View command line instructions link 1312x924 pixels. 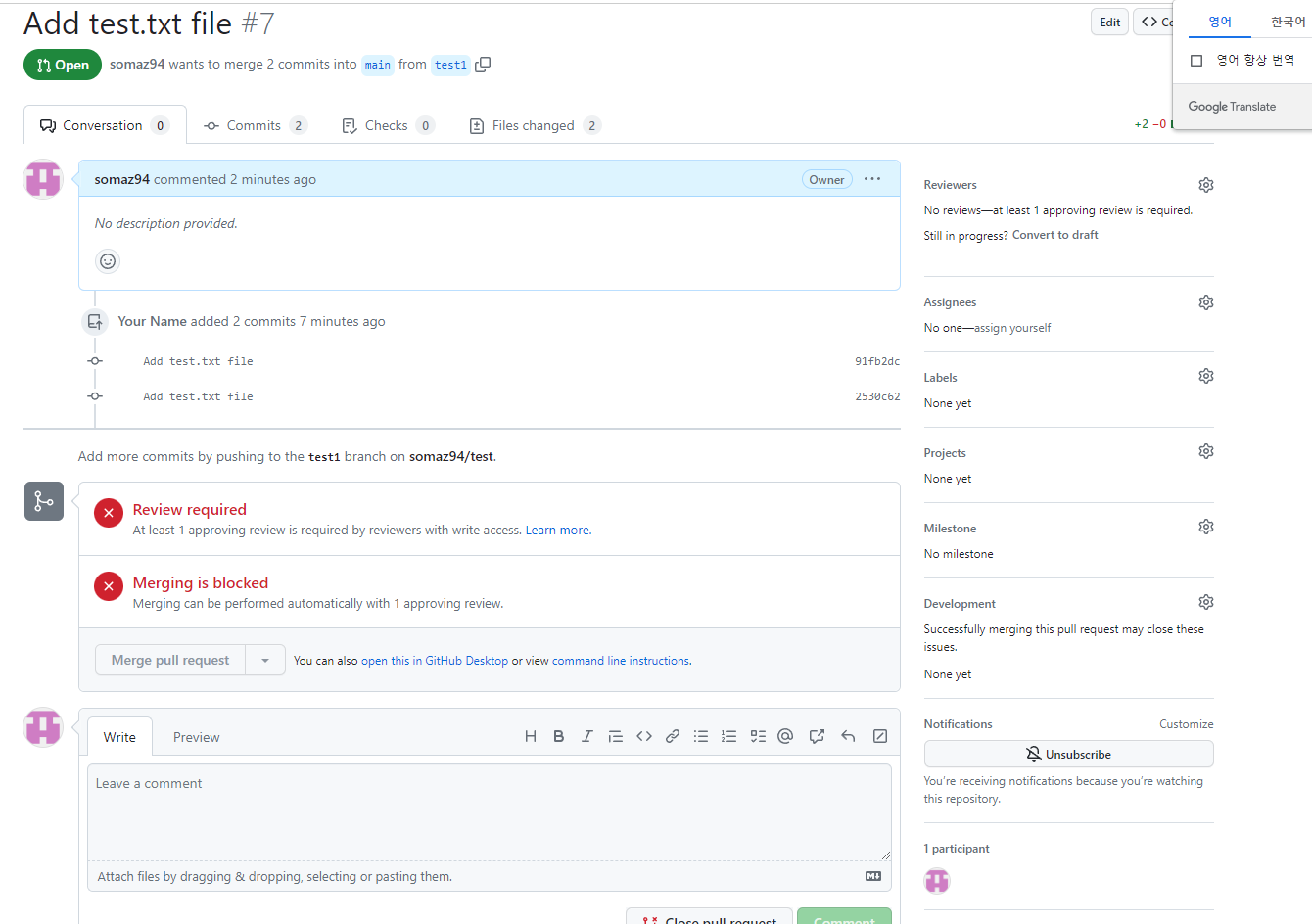(x=621, y=661)
